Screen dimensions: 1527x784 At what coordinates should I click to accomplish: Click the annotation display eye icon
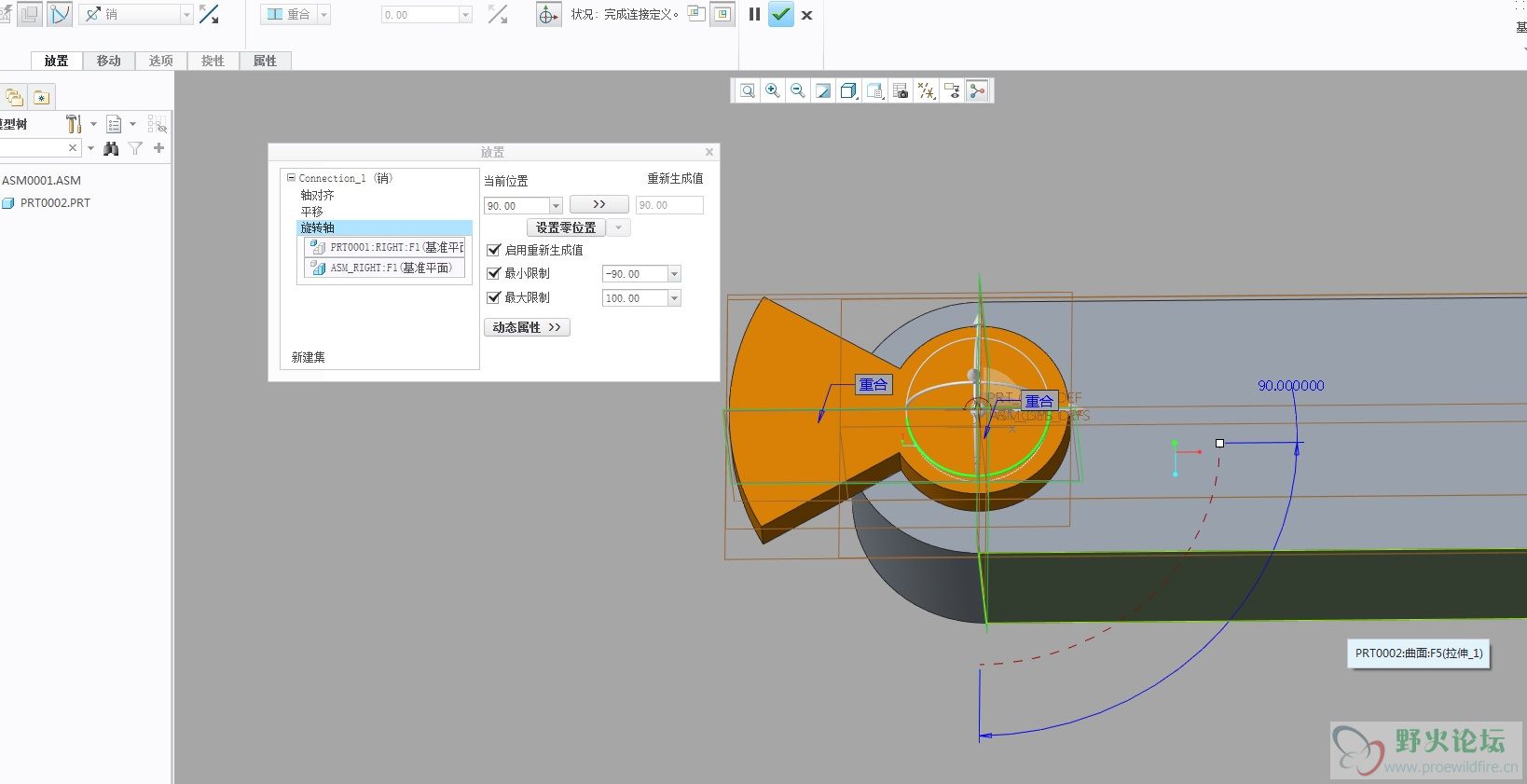tap(952, 90)
